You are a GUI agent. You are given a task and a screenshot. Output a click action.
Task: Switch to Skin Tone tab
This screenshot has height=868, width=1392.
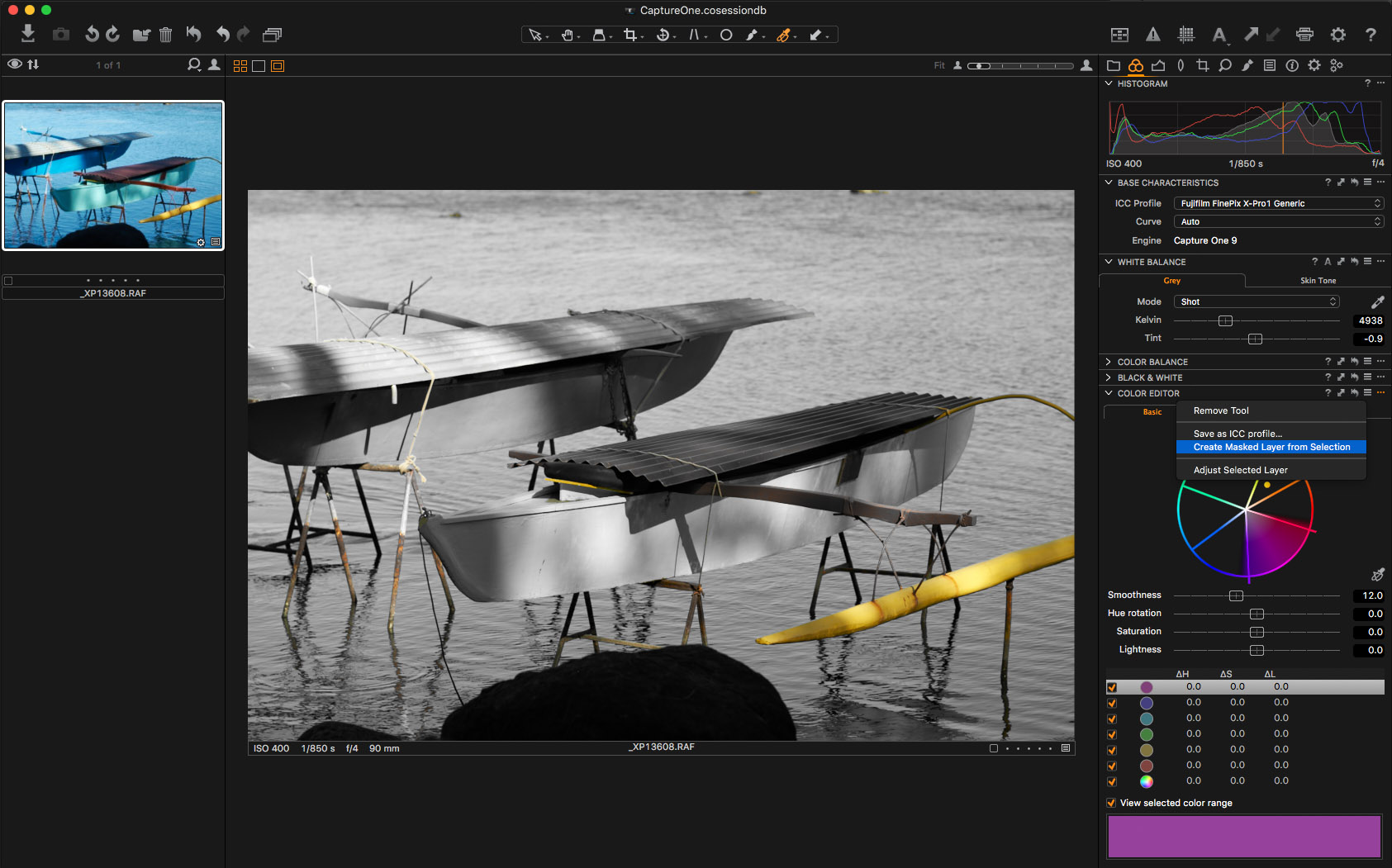[x=1318, y=281]
